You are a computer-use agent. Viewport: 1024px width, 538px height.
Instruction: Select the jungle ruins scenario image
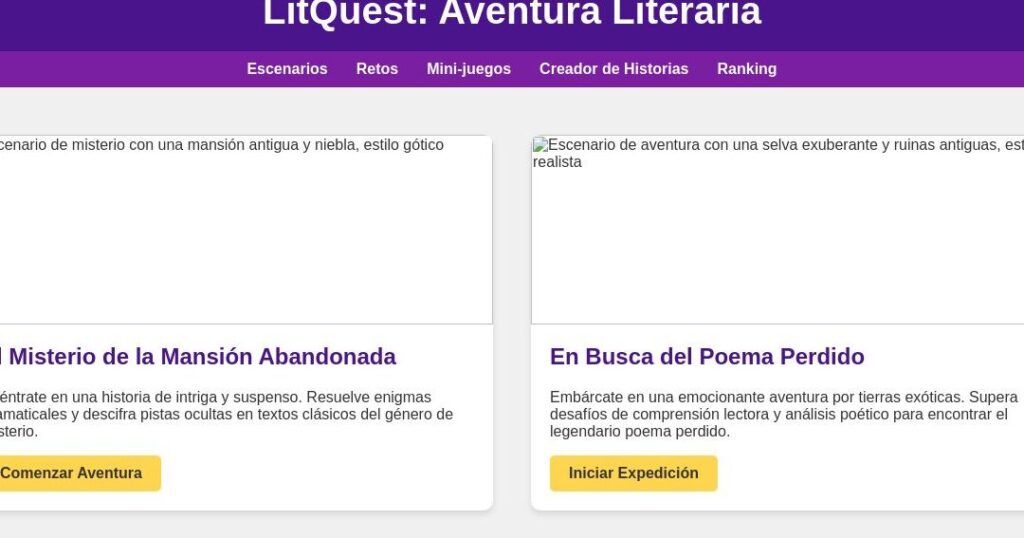778,230
